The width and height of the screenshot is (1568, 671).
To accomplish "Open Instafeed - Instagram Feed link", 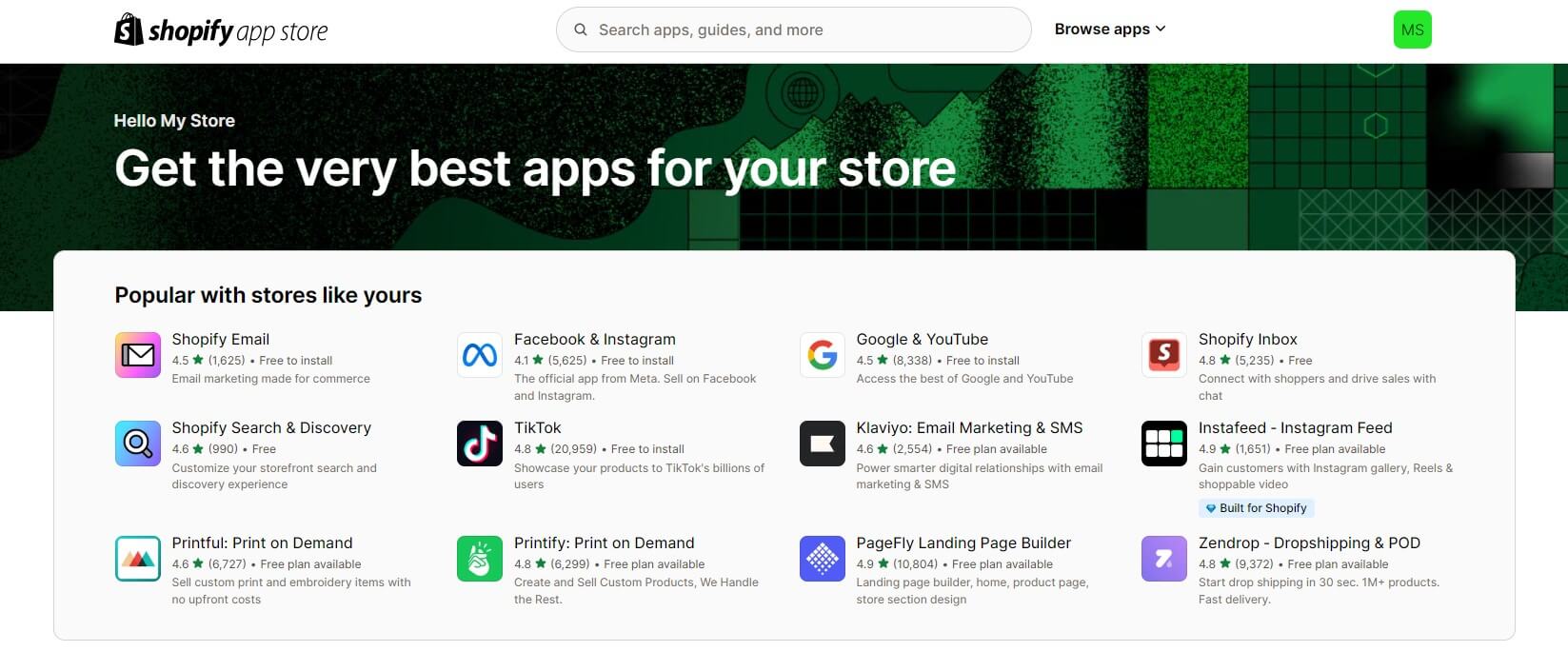I will click(1296, 427).
